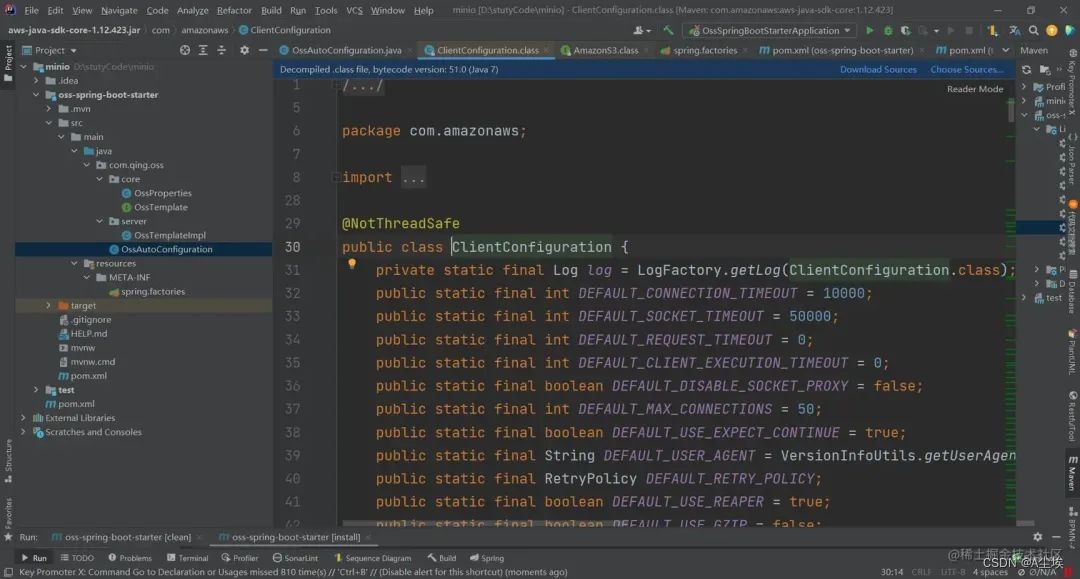
Task: Open the run configuration dropdown
Action: 769,31
